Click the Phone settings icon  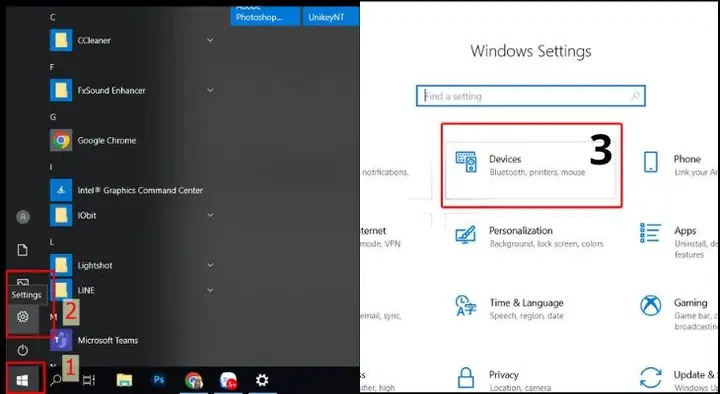(651, 162)
